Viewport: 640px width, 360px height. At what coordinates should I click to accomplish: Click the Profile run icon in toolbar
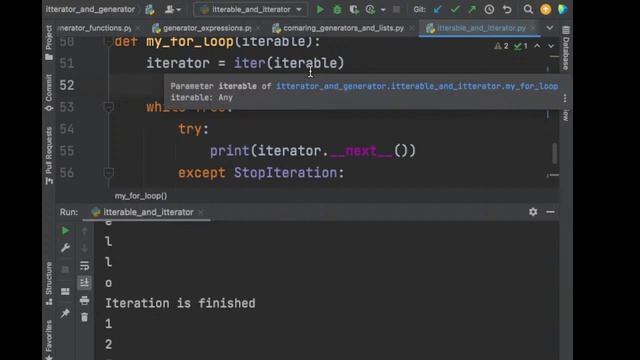[370, 9]
